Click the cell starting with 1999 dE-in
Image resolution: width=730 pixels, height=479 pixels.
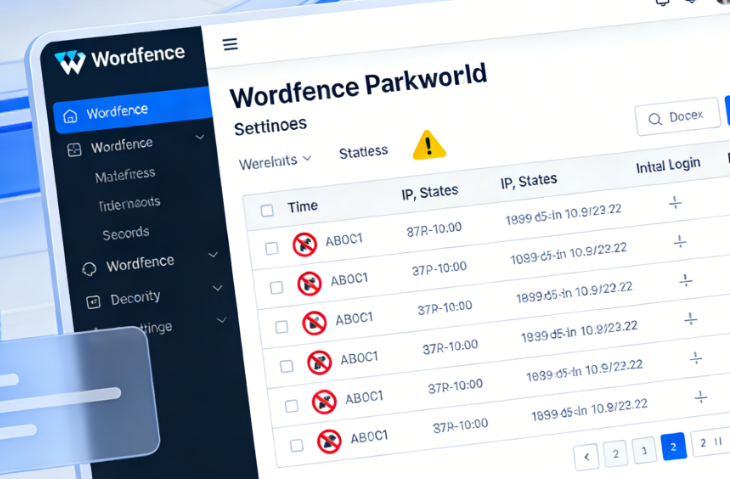579,331
